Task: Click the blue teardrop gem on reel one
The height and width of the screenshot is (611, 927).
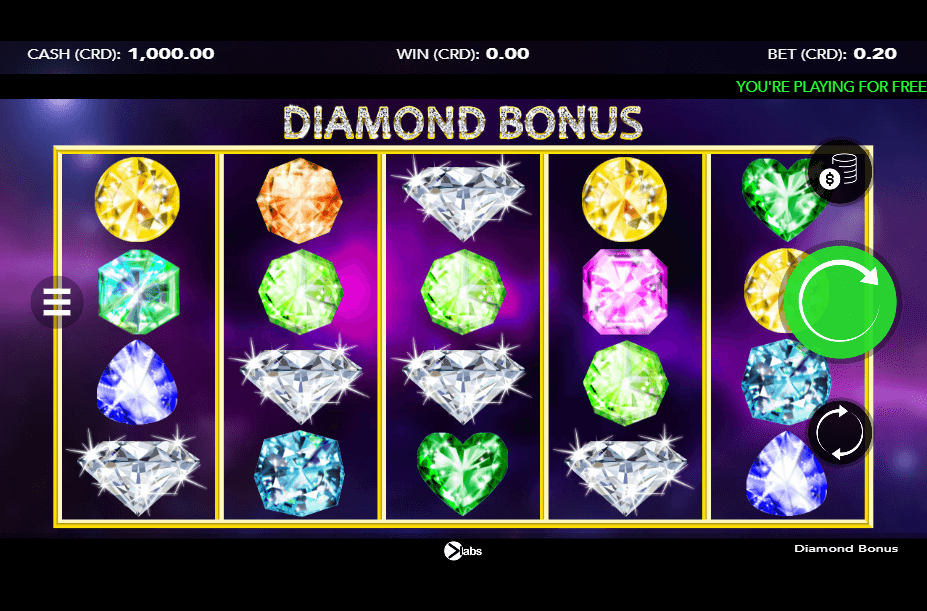Action: [137, 382]
